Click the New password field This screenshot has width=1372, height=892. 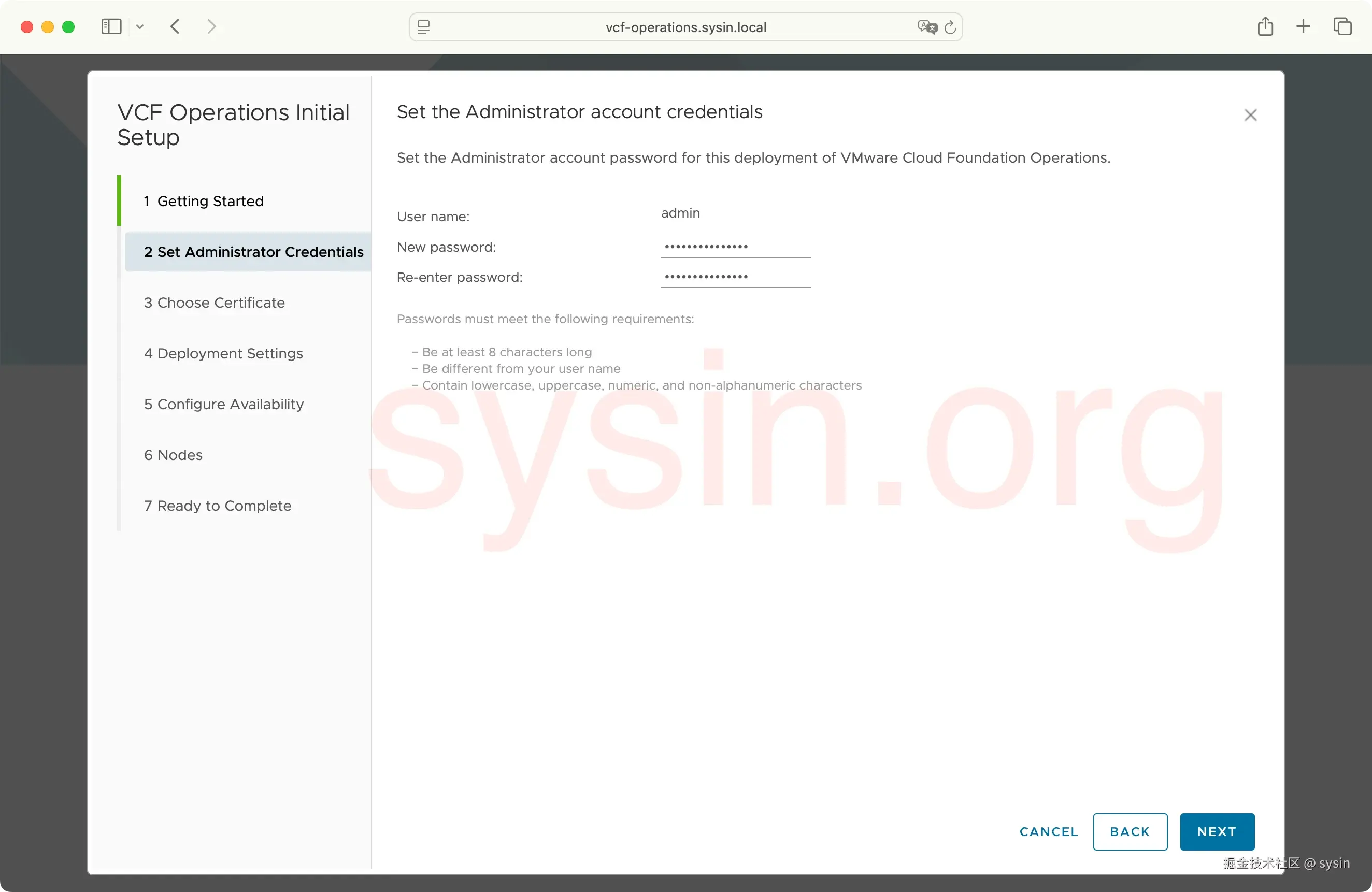pyautogui.click(x=736, y=247)
